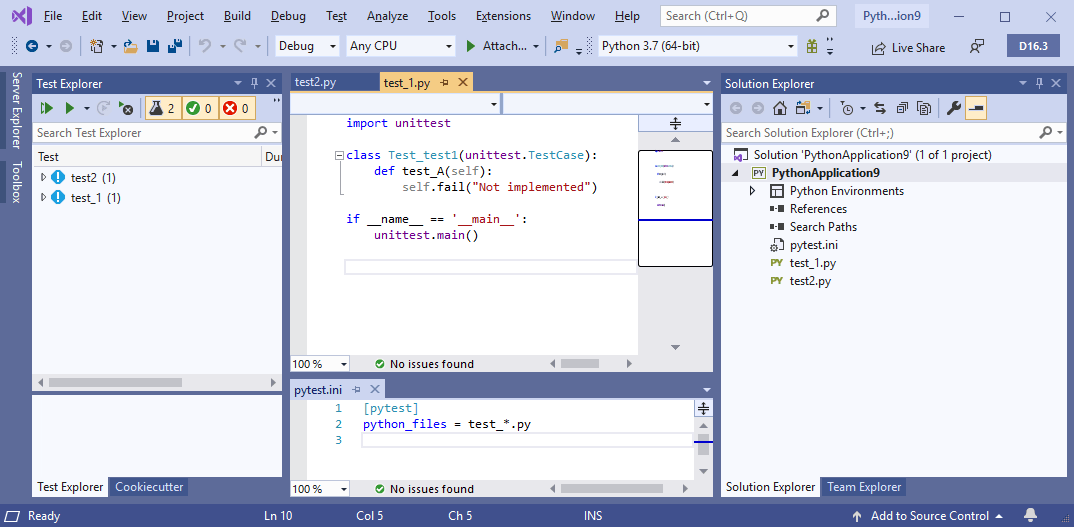Save all files
Image resolution: width=1074 pixels, height=527 pixels.
tap(175, 47)
